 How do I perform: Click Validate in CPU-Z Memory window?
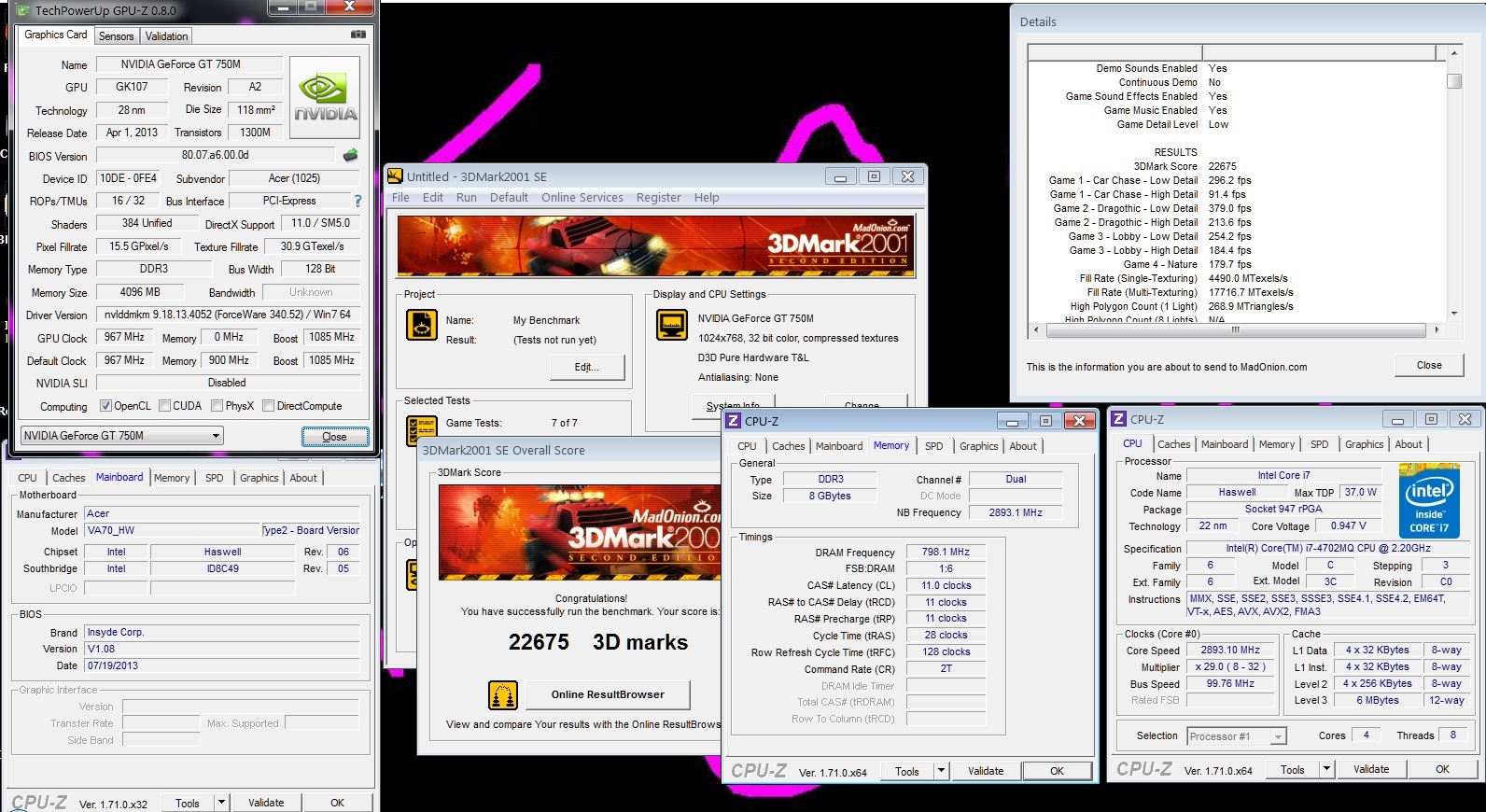986,771
